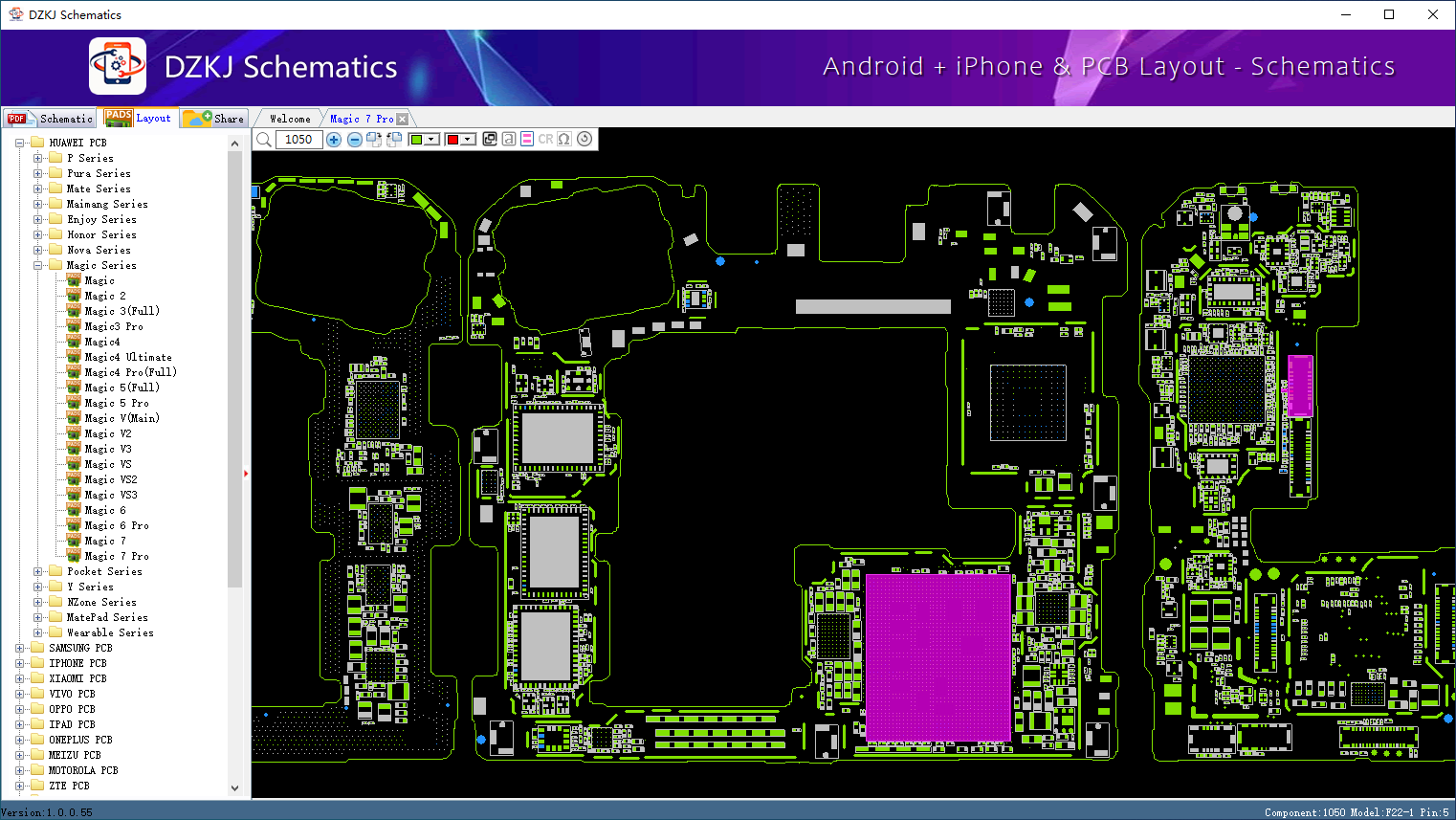Select the Magic V(Main) tree item
The width and height of the screenshot is (1456, 820).
pyautogui.click(x=122, y=418)
